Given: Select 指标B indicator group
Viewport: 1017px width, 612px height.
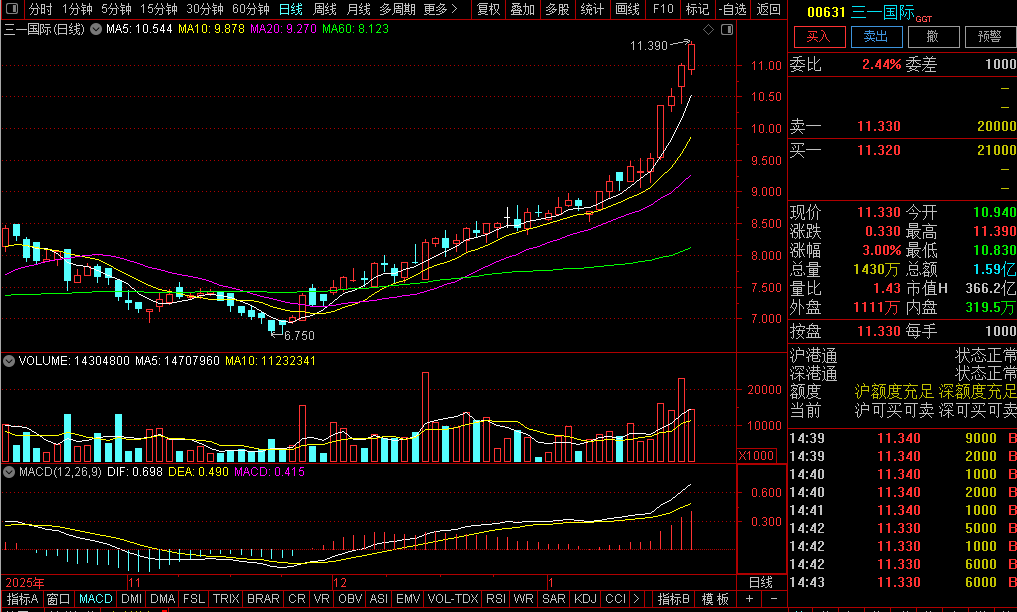Looking at the screenshot, I should 673,599.
